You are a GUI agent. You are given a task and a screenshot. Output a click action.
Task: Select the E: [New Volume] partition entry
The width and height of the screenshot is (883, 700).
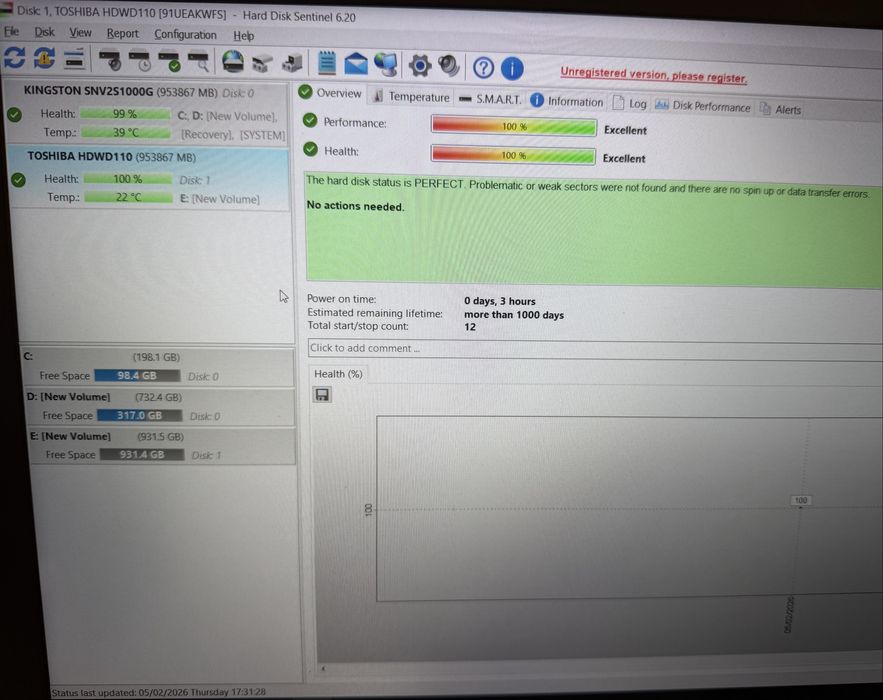pos(162,446)
